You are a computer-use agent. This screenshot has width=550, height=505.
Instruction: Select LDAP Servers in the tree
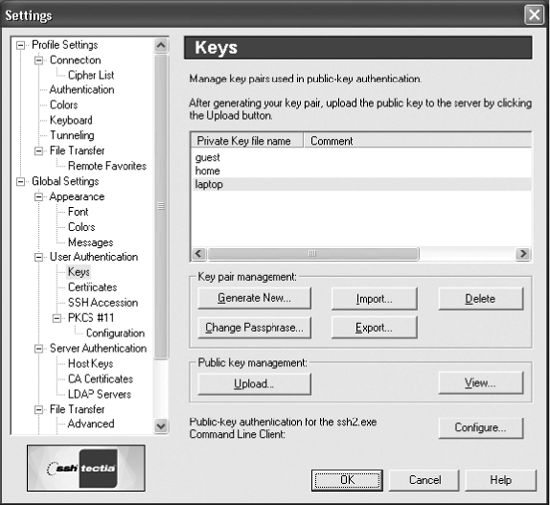pos(99,394)
